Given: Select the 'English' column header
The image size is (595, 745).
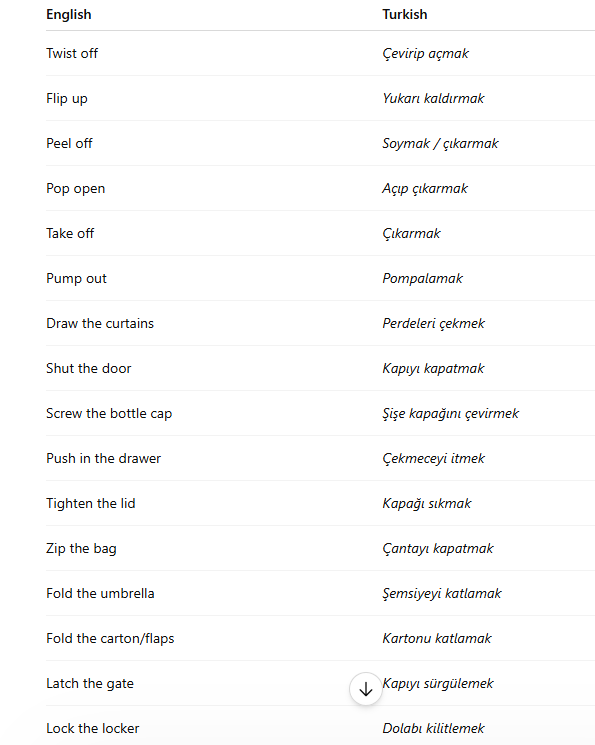Looking at the screenshot, I should click(68, 15).
